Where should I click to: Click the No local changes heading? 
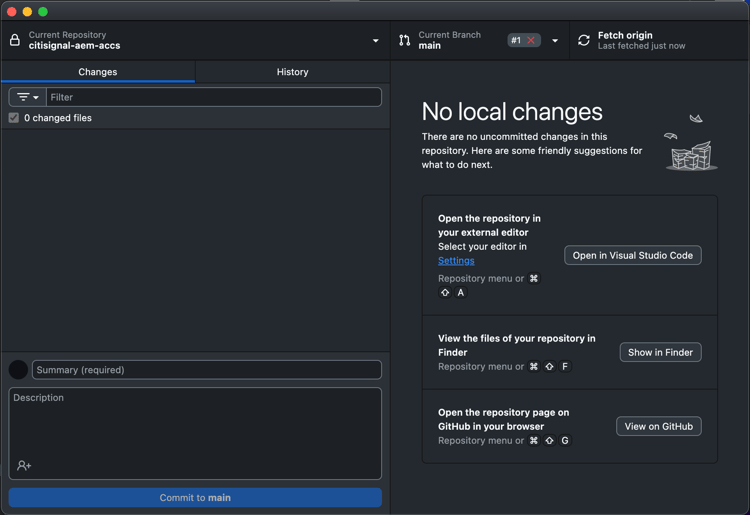(x=512, y=111)
